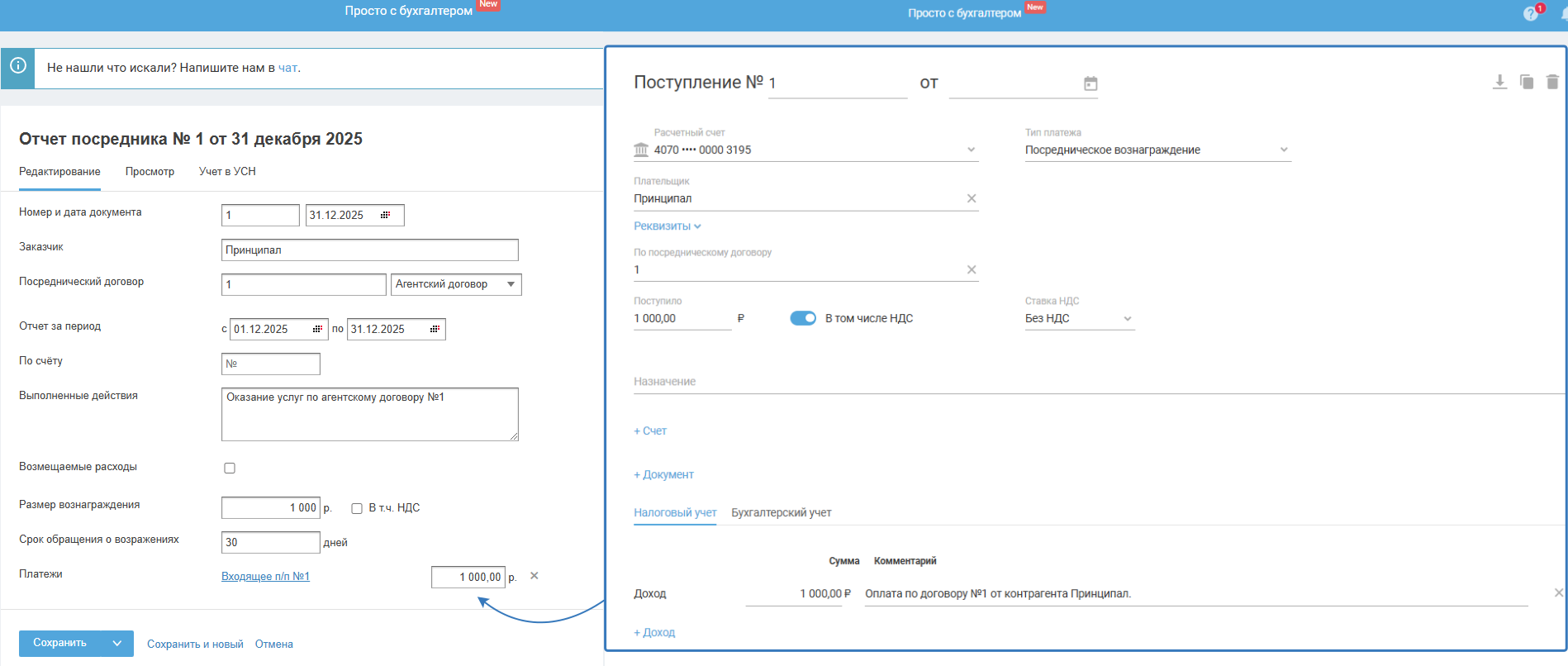Delete the Поступление with the trash icon
Viewport: 1568px width, 666px height.
1552,82
